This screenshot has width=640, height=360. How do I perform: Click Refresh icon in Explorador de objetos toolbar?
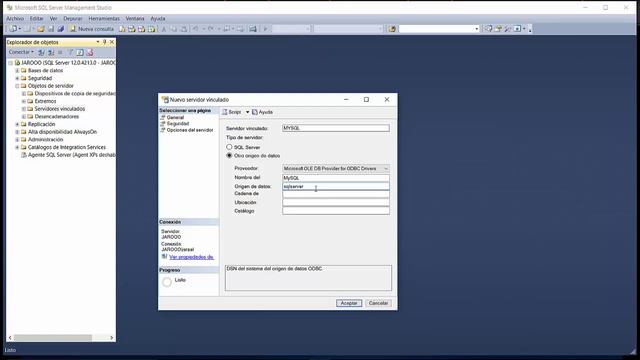point(80,52)
